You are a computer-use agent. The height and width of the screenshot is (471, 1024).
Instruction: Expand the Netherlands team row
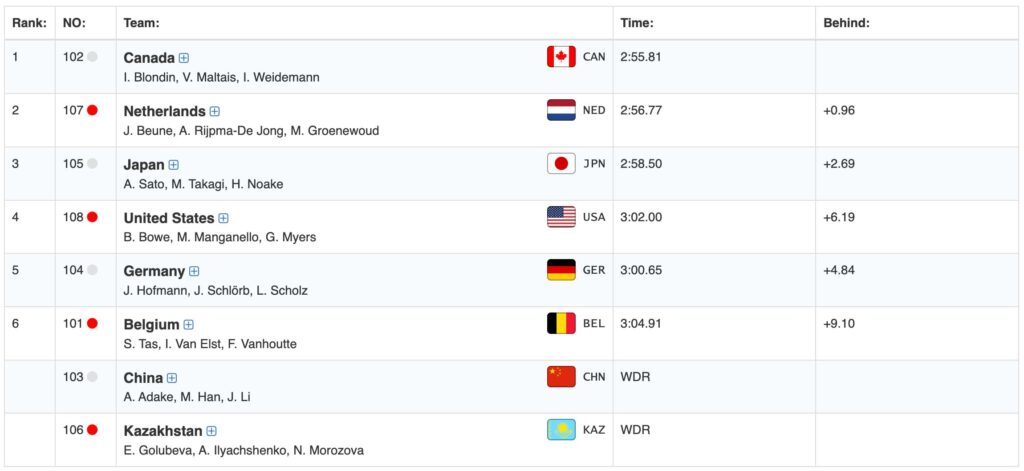coord(215,112)
